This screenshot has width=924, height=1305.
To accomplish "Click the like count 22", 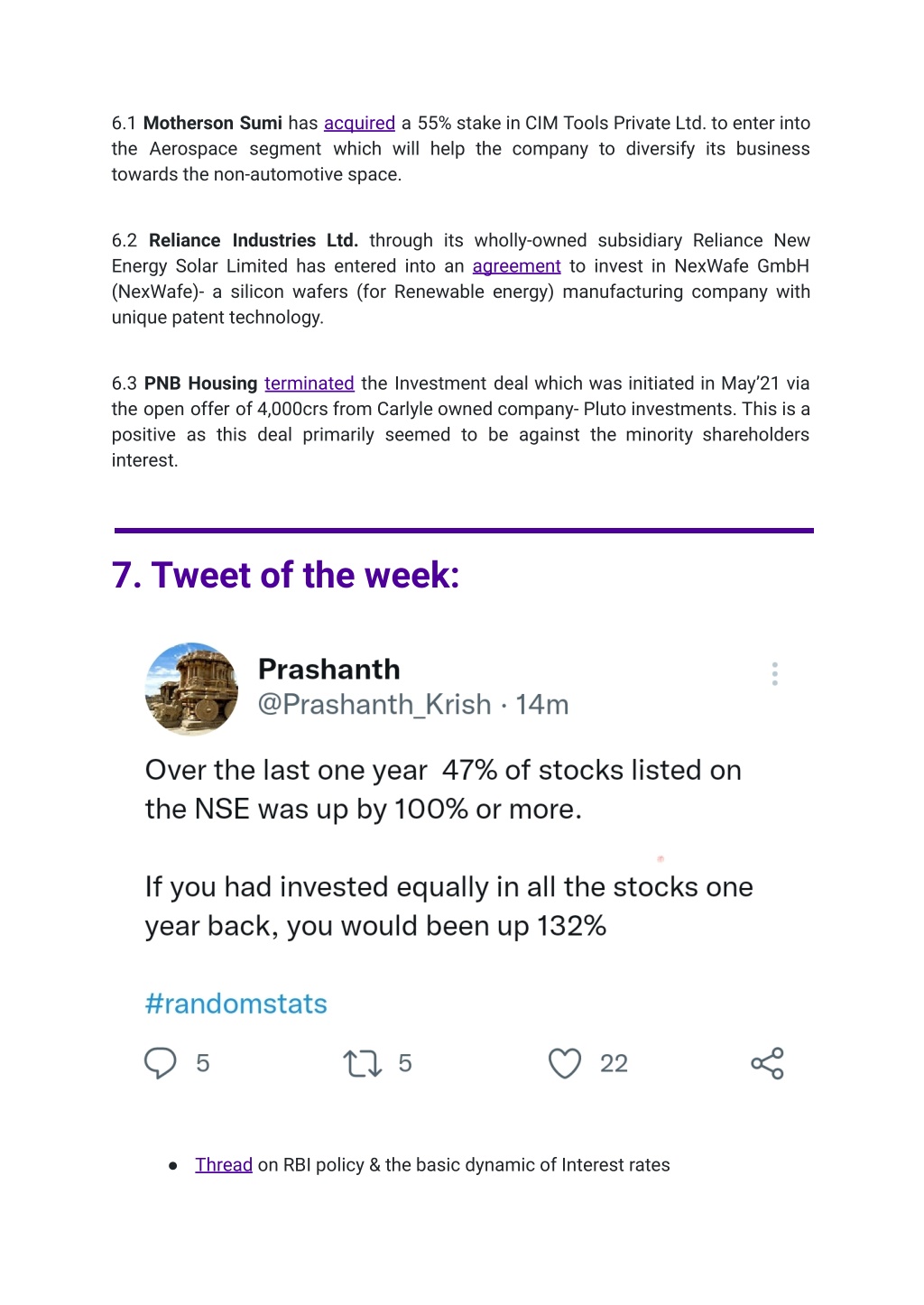I will click(614, 1064).
